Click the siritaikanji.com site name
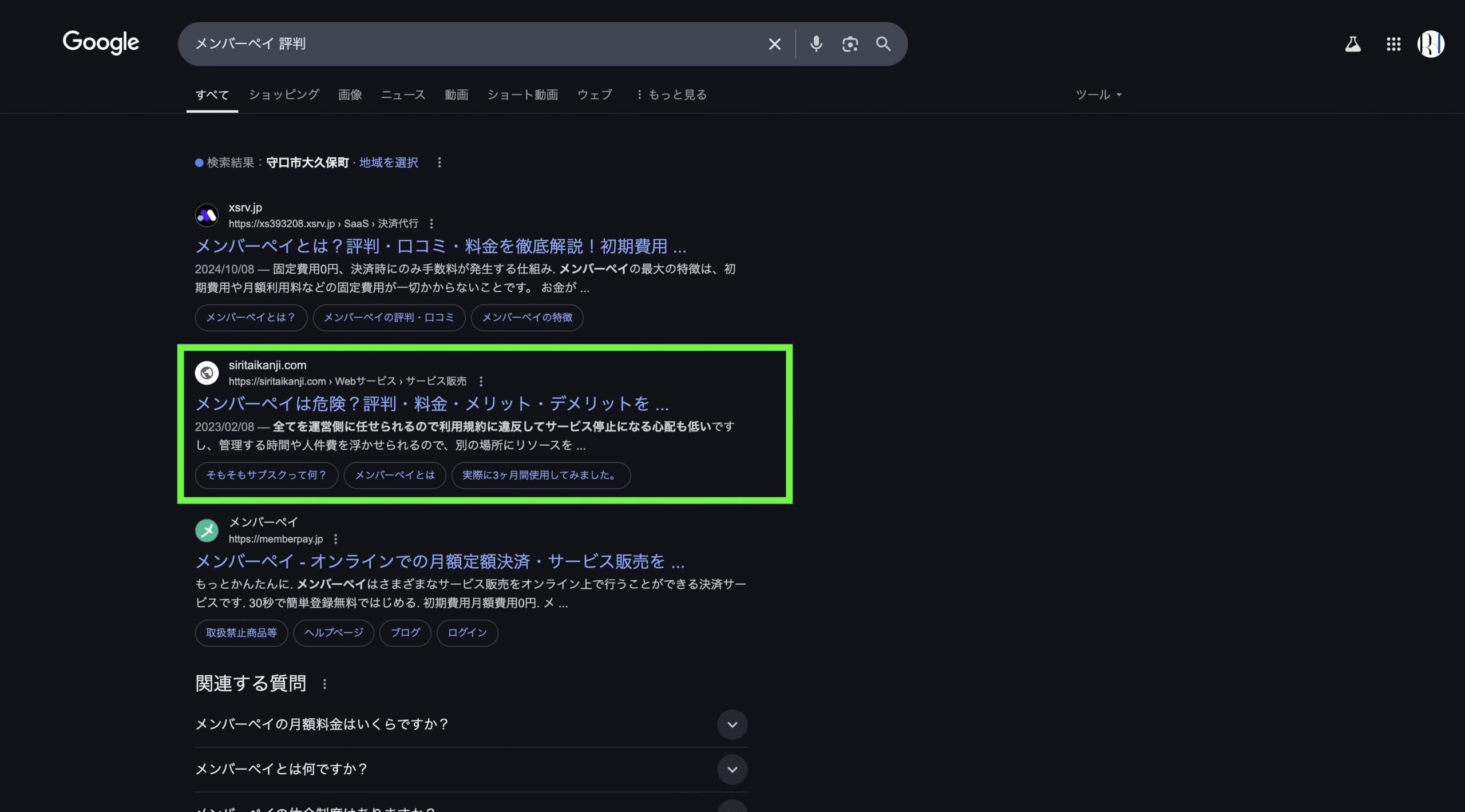Image resolution: width=1465 pixels, height=812 pixels. pos(267,365)
